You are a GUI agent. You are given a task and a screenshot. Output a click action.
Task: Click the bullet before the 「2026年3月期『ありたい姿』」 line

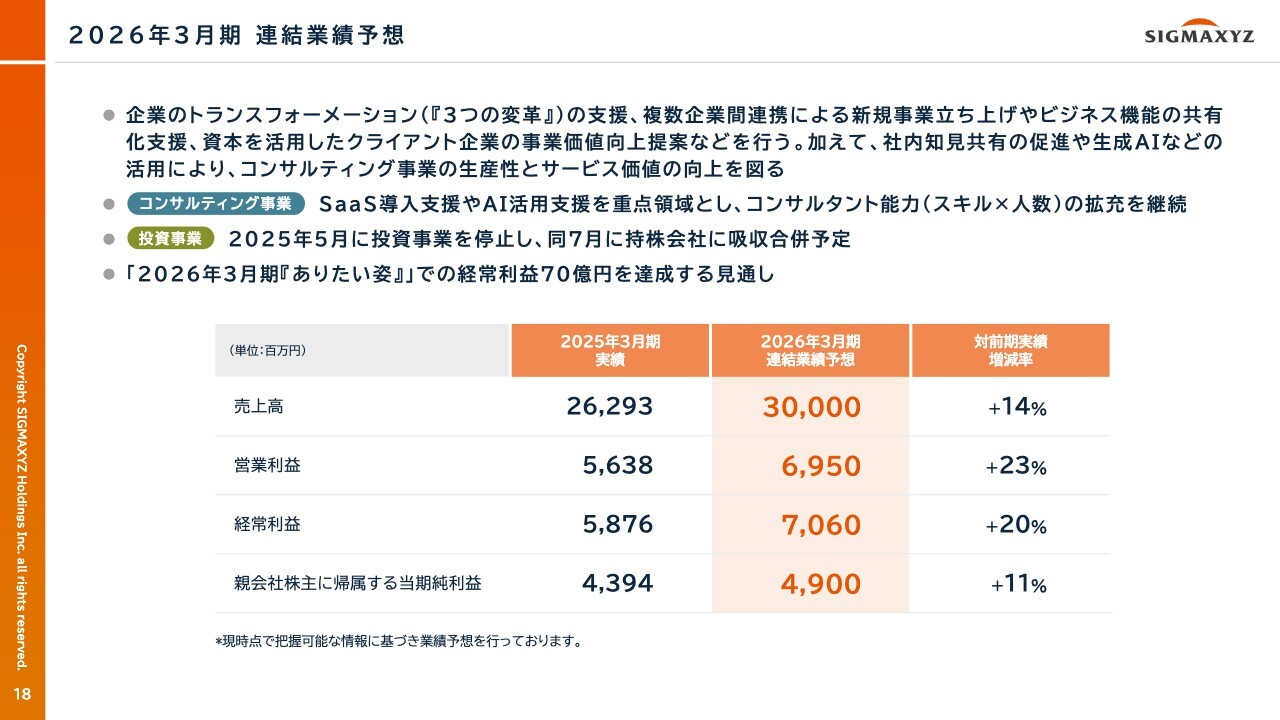tap(110, 274)
